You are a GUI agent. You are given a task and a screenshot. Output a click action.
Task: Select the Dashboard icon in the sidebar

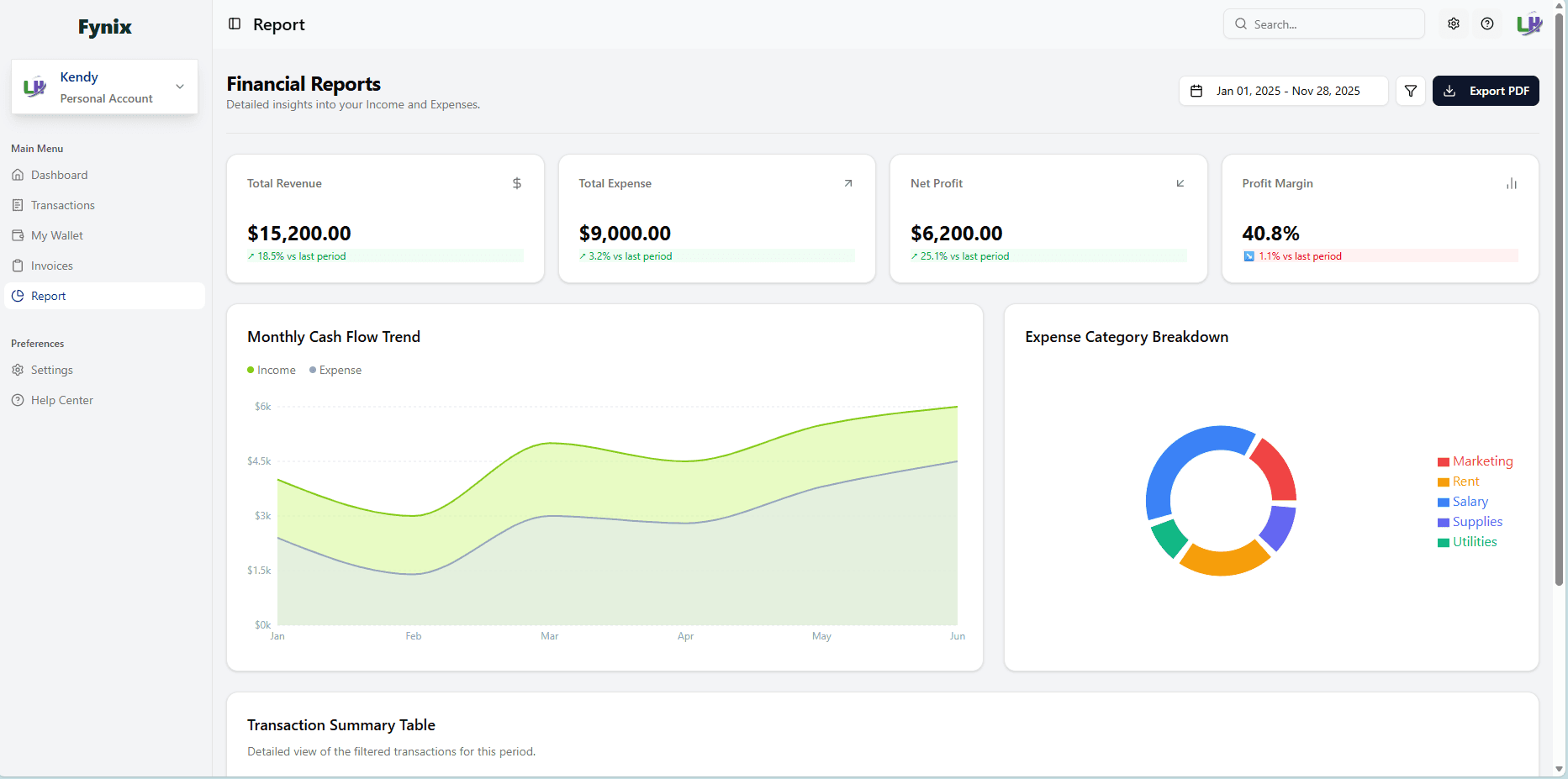point(18,175)
